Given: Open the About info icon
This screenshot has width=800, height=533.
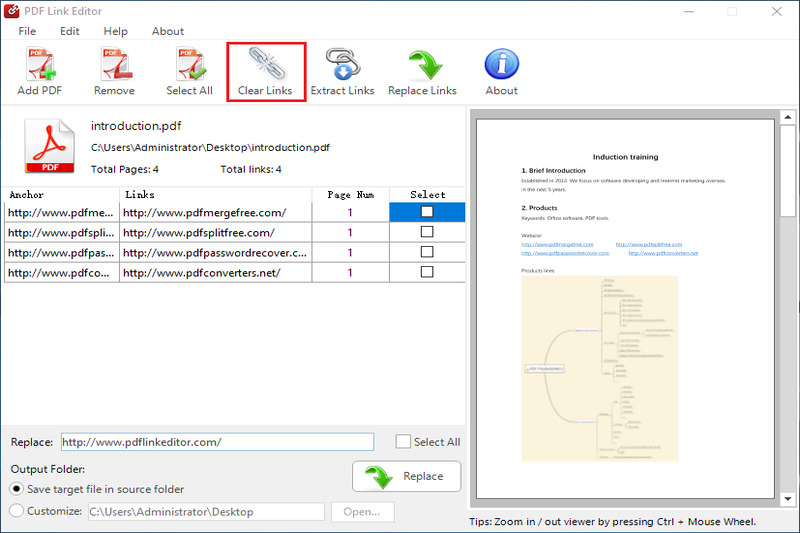Looking at the screenshot, I should (x=501, y=67).
